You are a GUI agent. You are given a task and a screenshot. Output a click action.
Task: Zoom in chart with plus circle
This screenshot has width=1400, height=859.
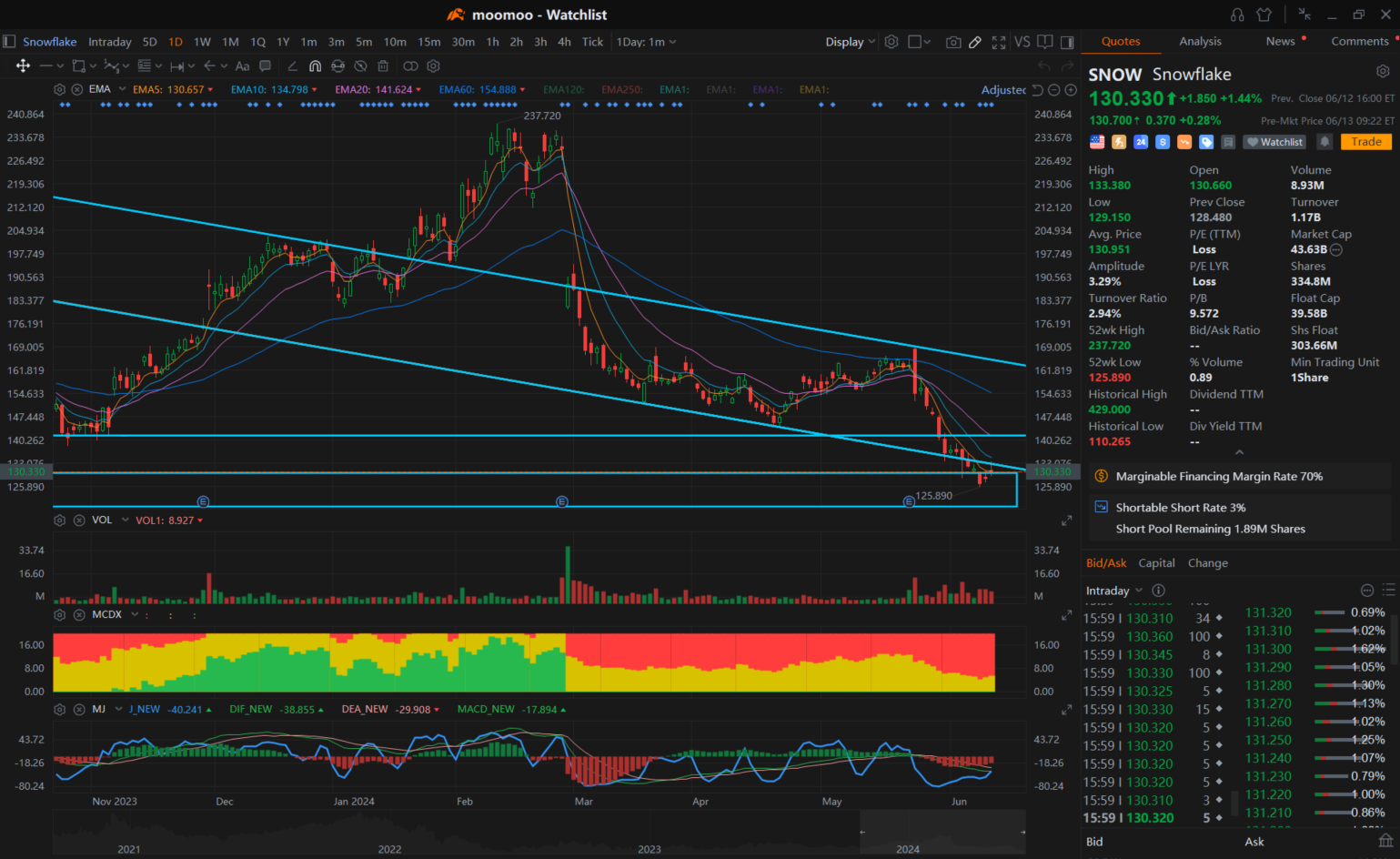[1071, 89]
